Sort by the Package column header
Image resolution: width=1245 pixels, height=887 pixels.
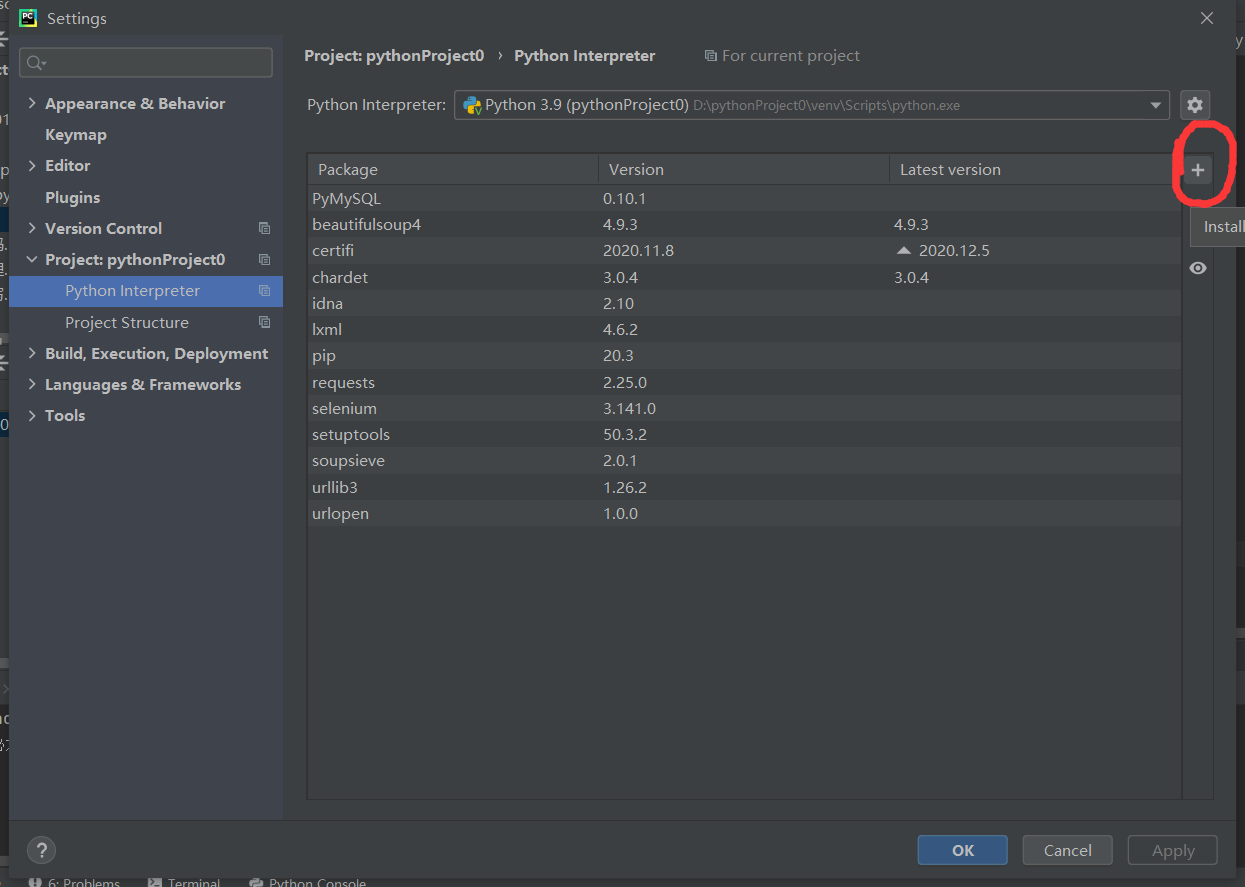tap(453, 170)
